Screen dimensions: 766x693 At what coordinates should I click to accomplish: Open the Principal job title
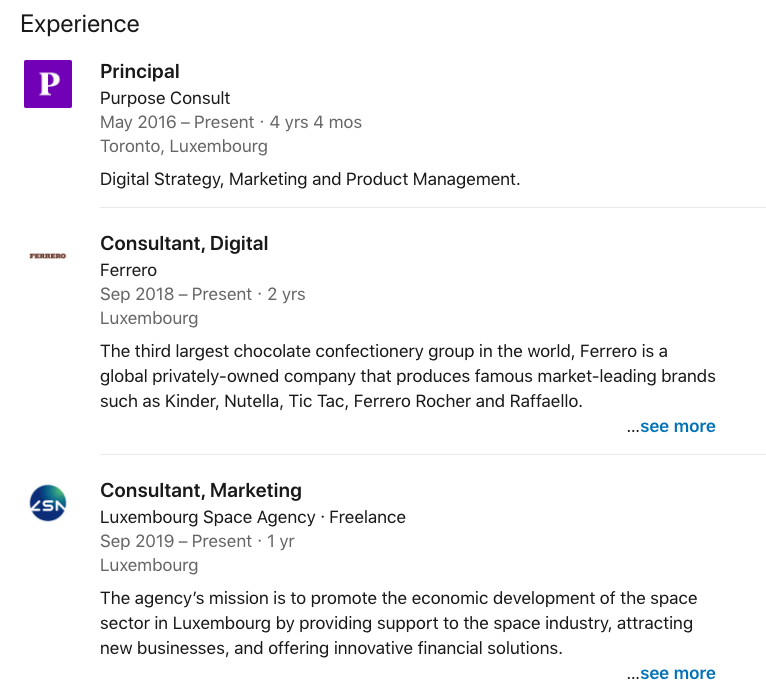pyautogui.click(x=140, y=72)
